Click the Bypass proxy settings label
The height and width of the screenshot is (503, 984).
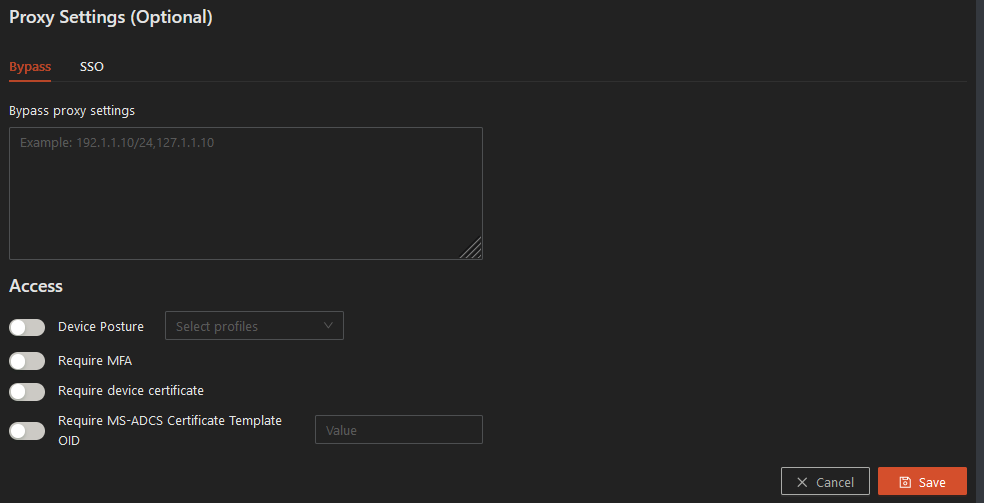[72, 110]
